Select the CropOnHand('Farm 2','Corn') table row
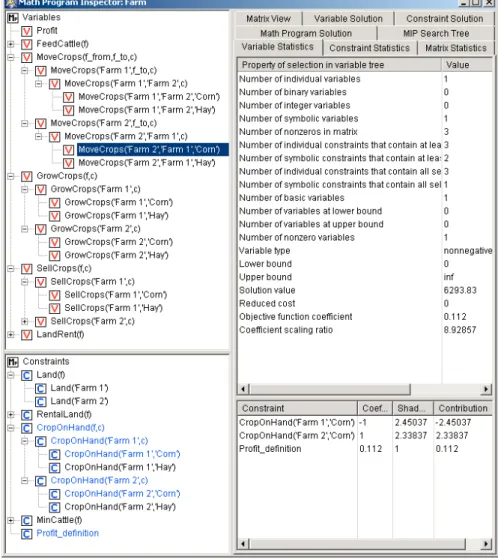The height and width of the screenshot is (559, 498). click(365, 436)
